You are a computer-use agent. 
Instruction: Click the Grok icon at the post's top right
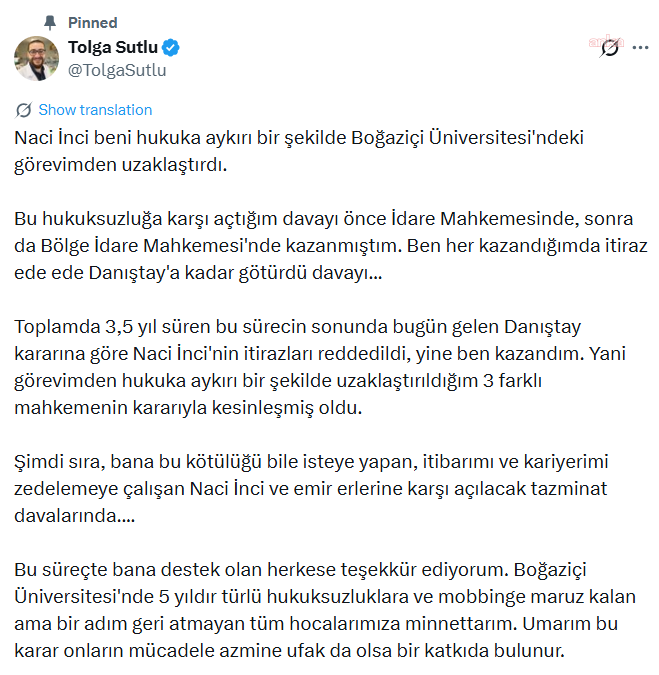tap(609, 48)
